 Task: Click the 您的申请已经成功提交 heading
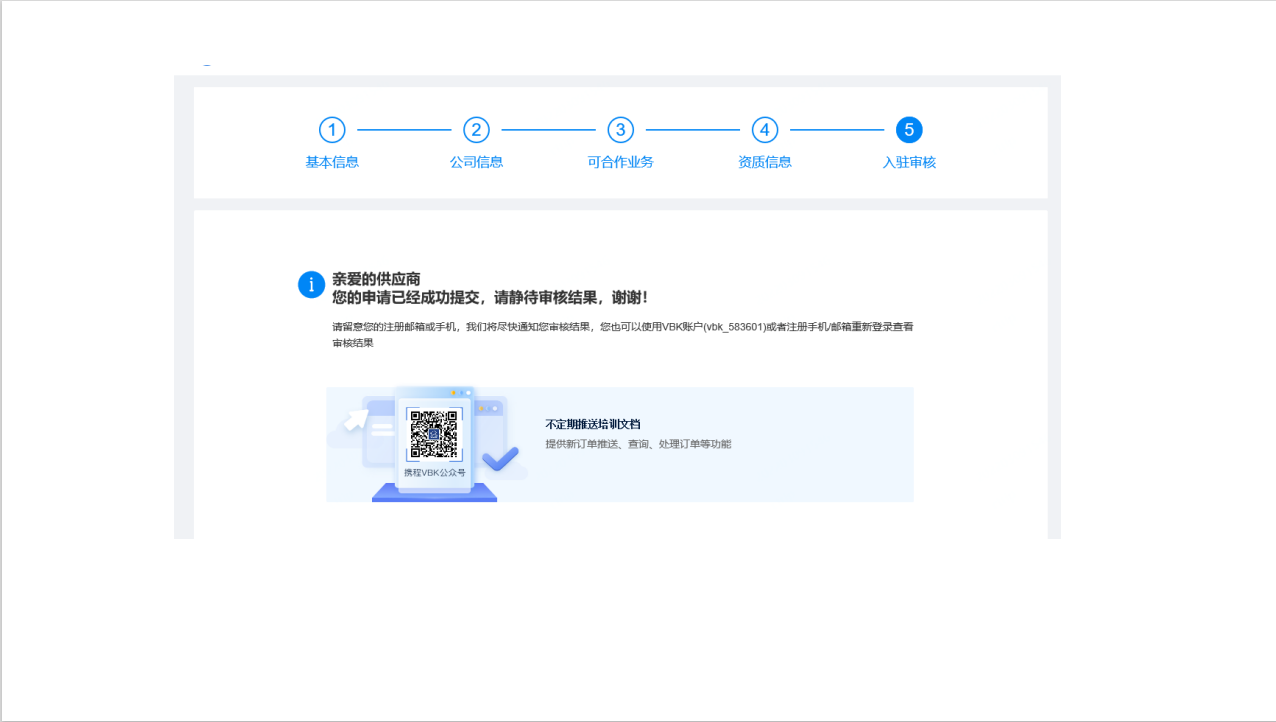490,298
